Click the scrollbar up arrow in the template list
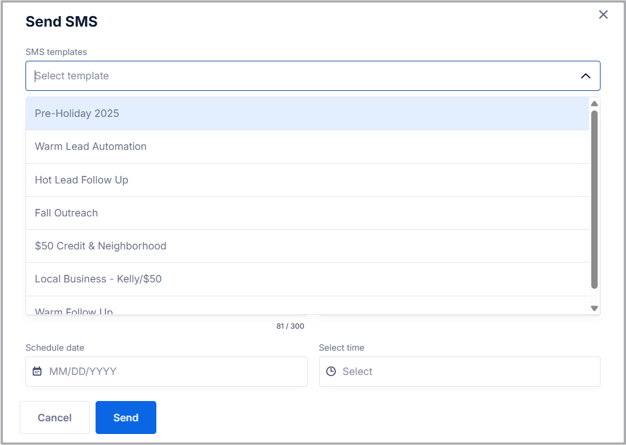Screen dimensions: 626x445 click(x=594, y=104)
